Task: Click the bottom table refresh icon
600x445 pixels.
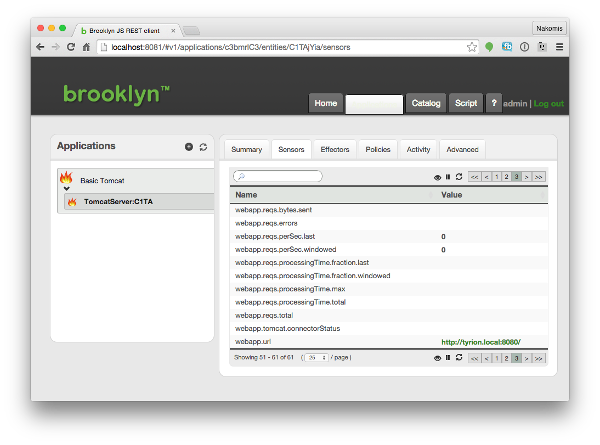Action: (459, 357)
